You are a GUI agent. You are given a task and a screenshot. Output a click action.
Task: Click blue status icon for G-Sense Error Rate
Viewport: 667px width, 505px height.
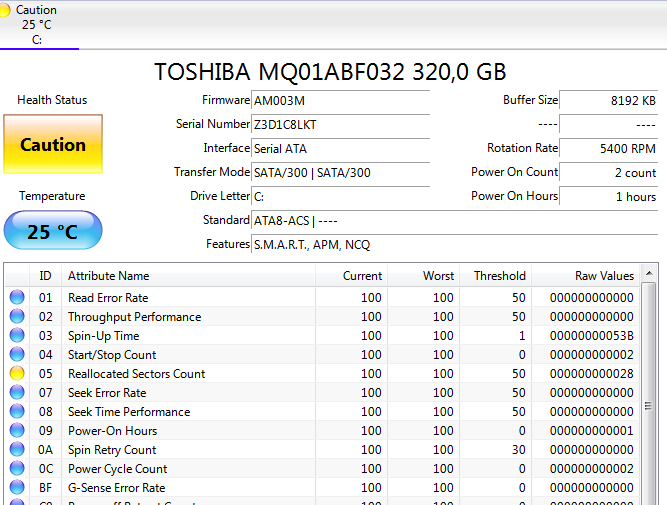tap(17, 487)
